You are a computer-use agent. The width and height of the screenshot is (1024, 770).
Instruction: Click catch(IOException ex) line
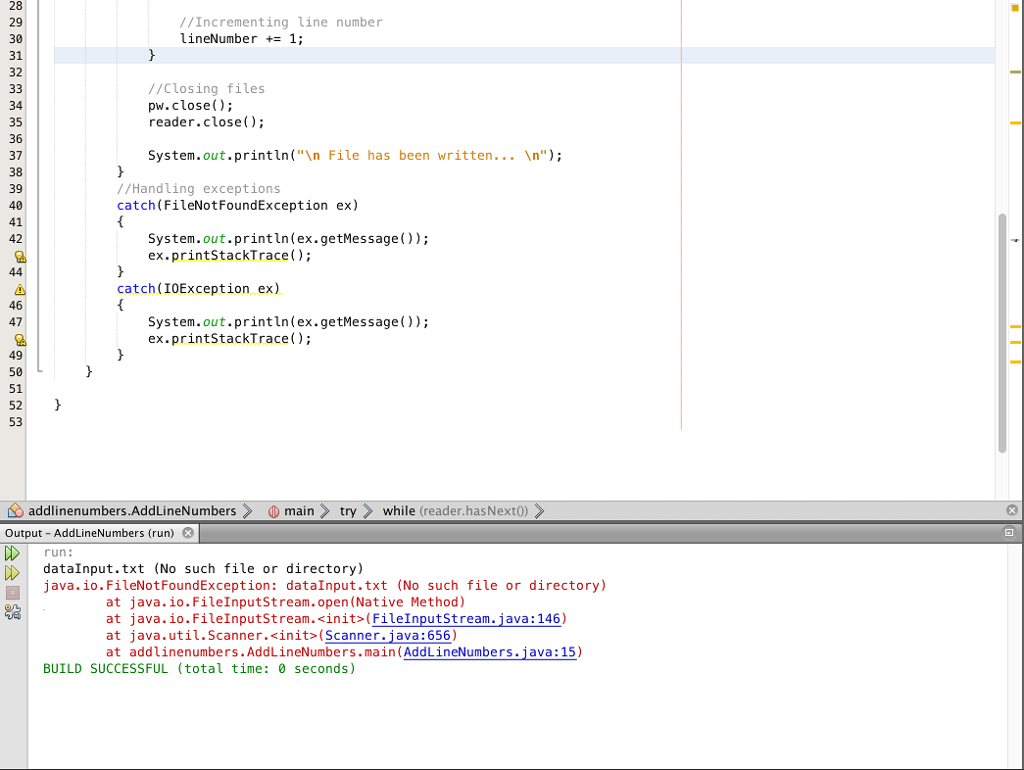point(199,289)
